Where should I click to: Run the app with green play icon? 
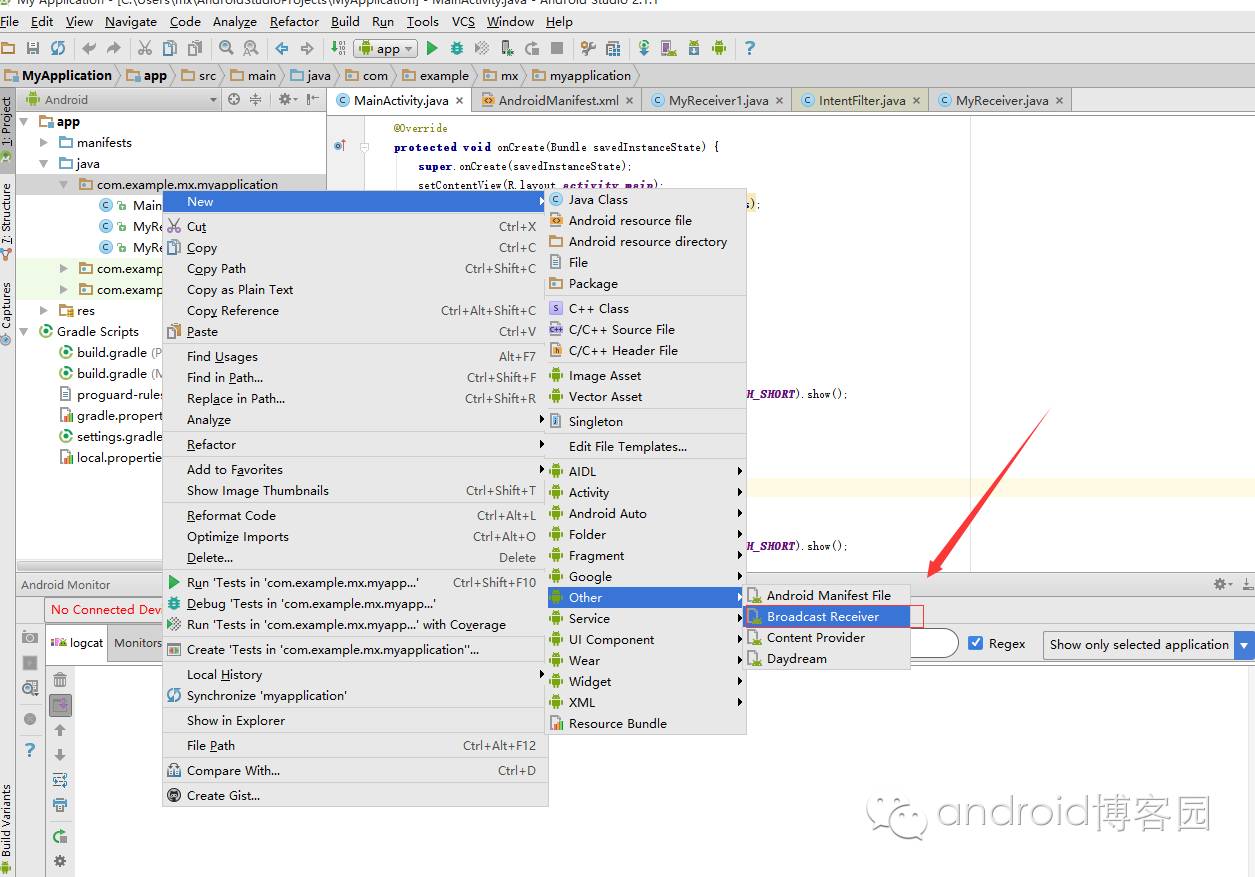tap(432, 48)
